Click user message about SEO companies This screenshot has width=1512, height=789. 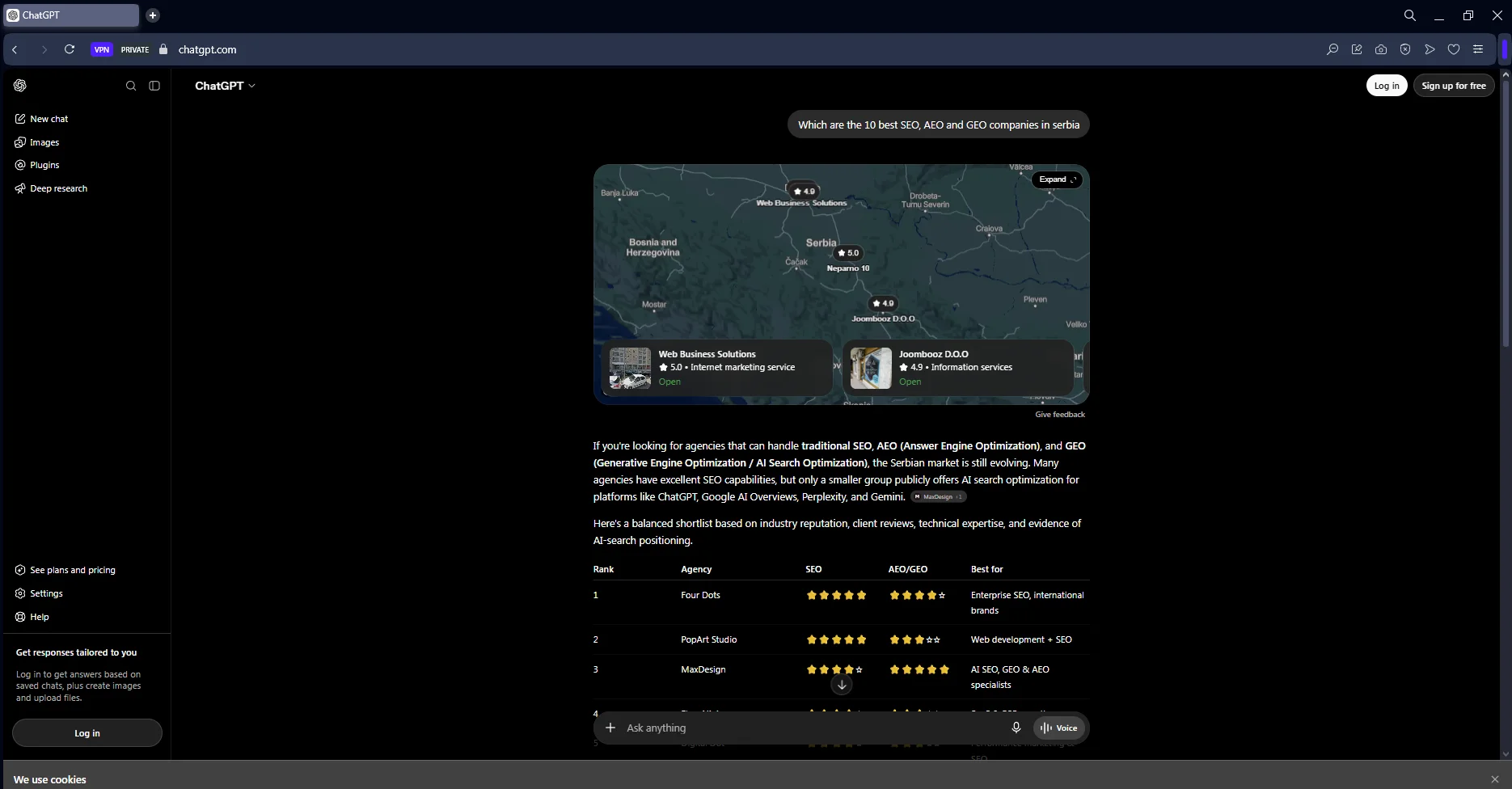pos(939,124)
